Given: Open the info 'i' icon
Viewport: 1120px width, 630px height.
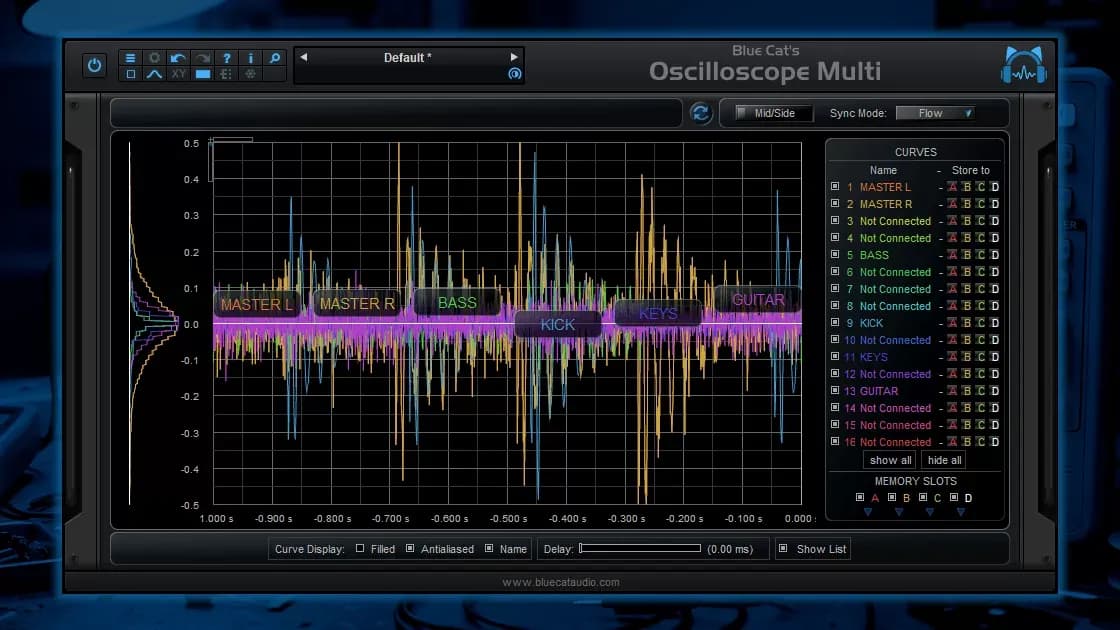Looking at the screenshot, I should coord(251,58).
